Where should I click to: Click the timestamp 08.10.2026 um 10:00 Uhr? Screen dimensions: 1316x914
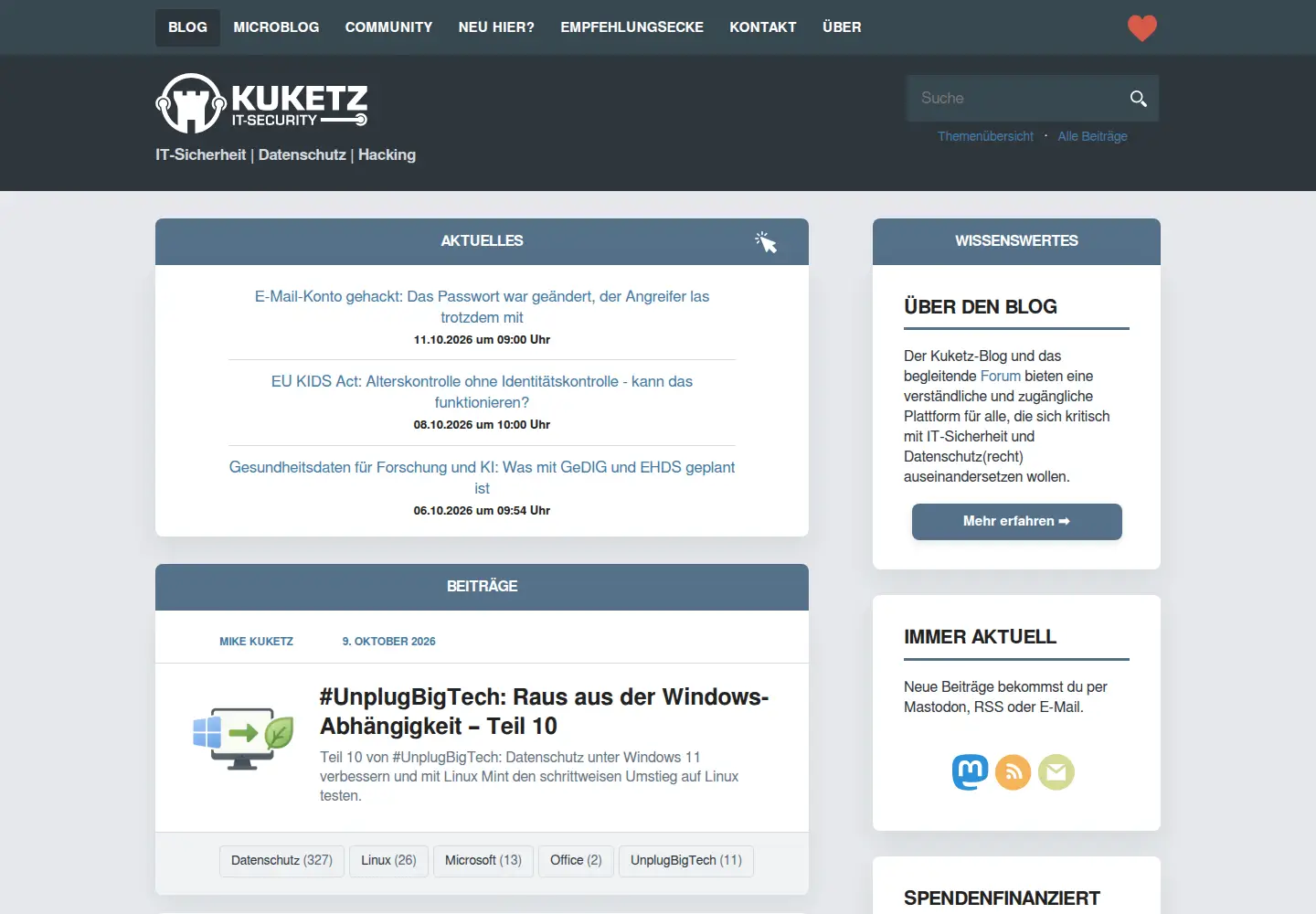(x=482, y=425)
